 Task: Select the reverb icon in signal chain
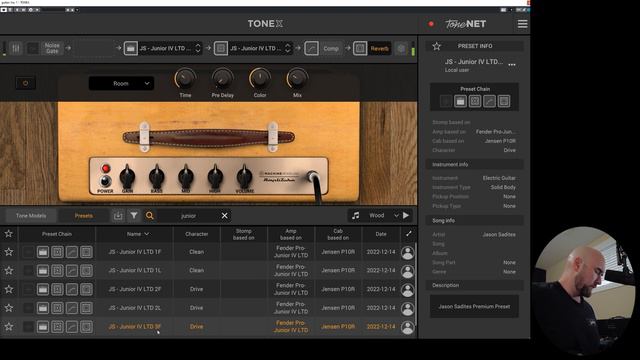pyautogui.click(x=360, y=49)
